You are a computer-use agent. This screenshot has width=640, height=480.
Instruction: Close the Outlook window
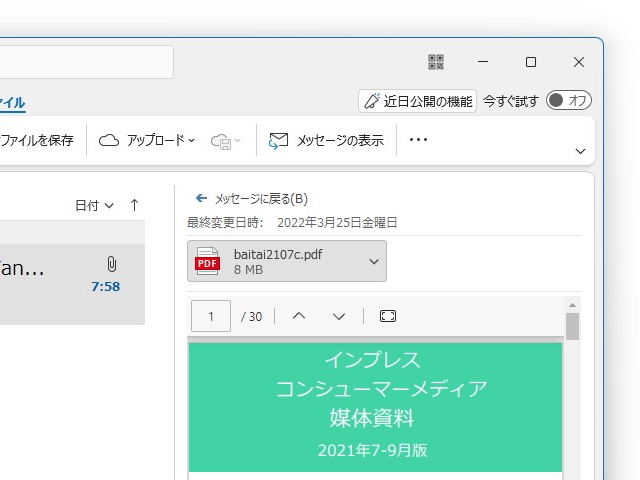[579, 62]
